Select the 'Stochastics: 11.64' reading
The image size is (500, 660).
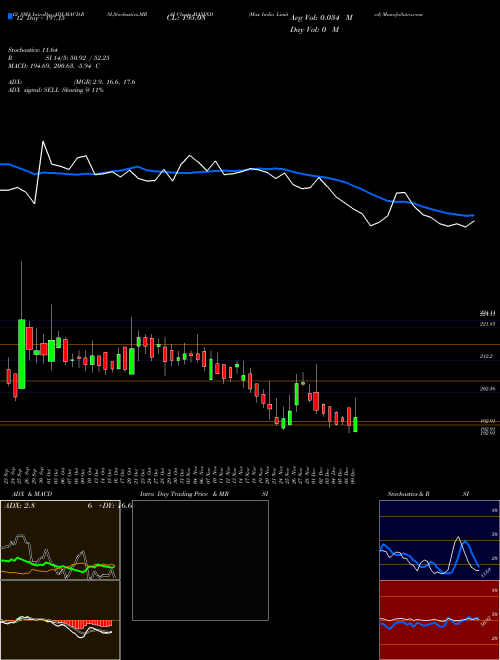[32, 50]
